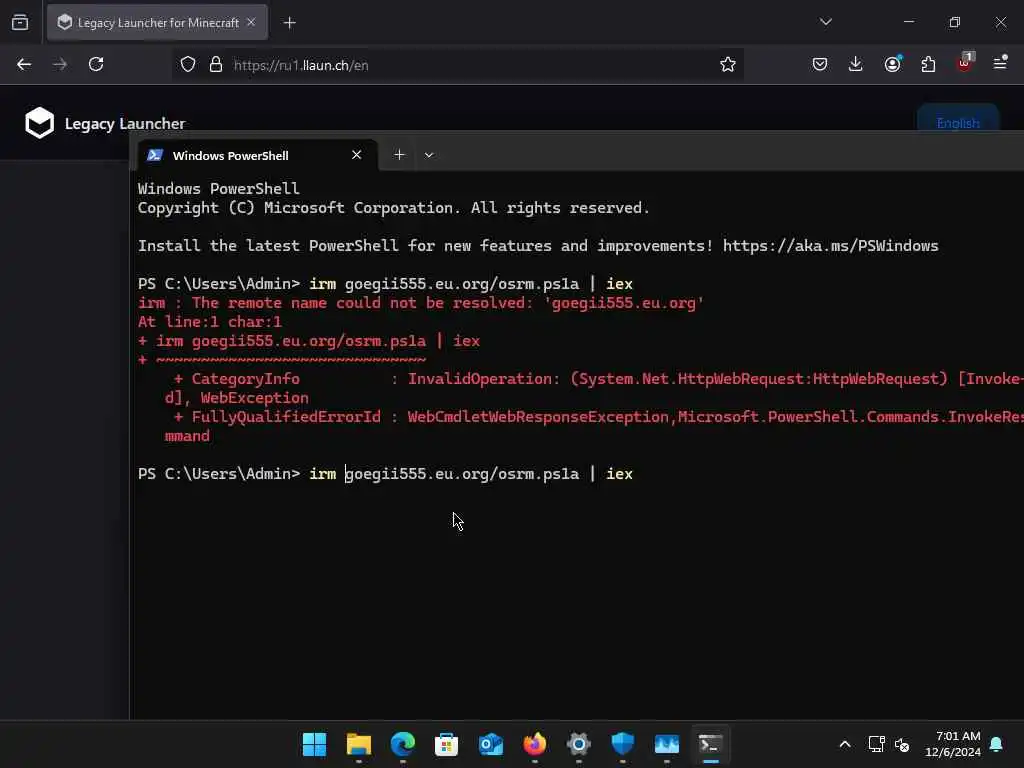Viewport: 1024px width, 768px height.
Task: Open File Explorer from taskbar
Action: coord(359,744)
